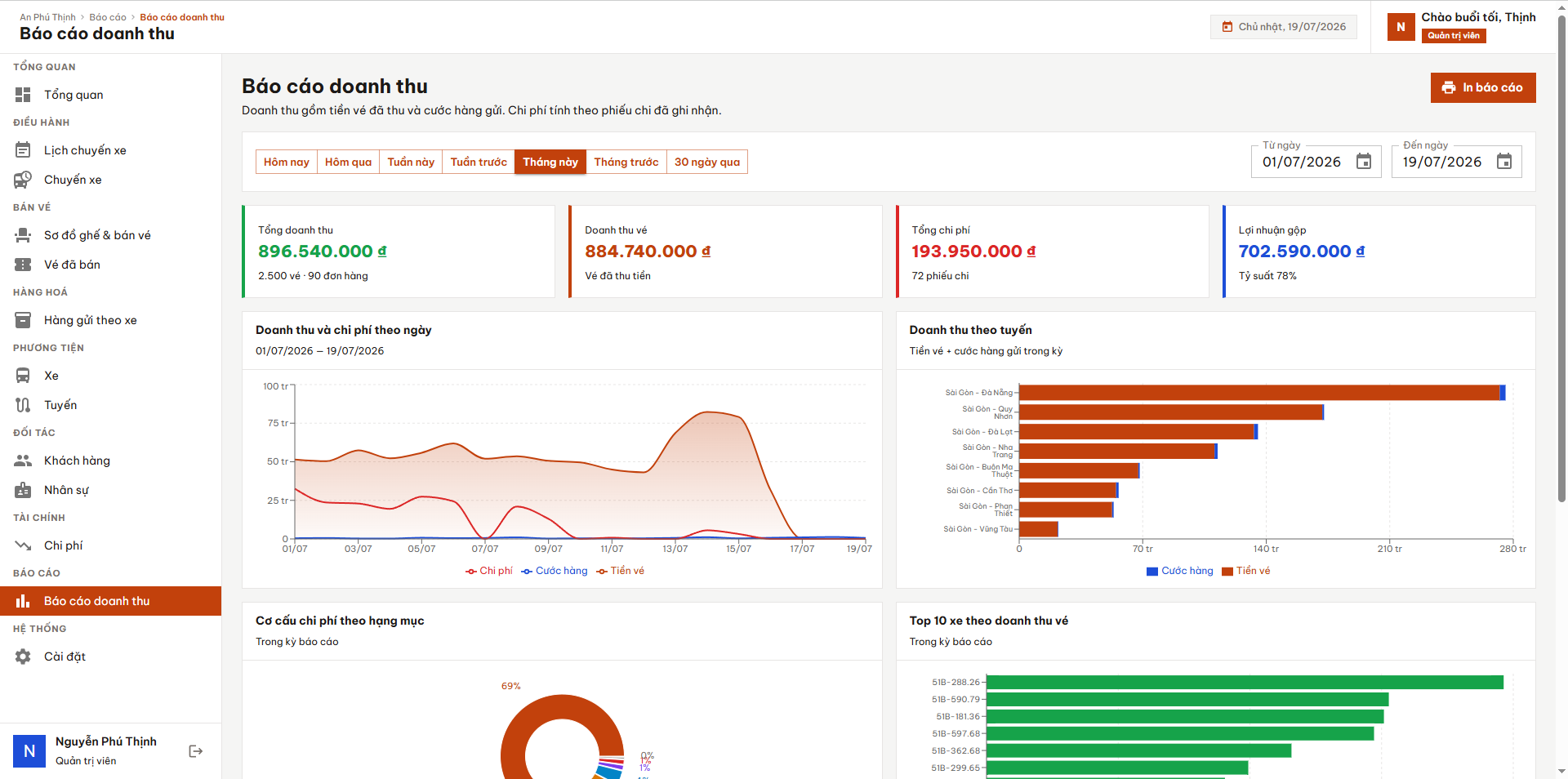Toggle the Chi phí legend series
This screenshot has width=1568, height=779.
(x=489, y=571)
